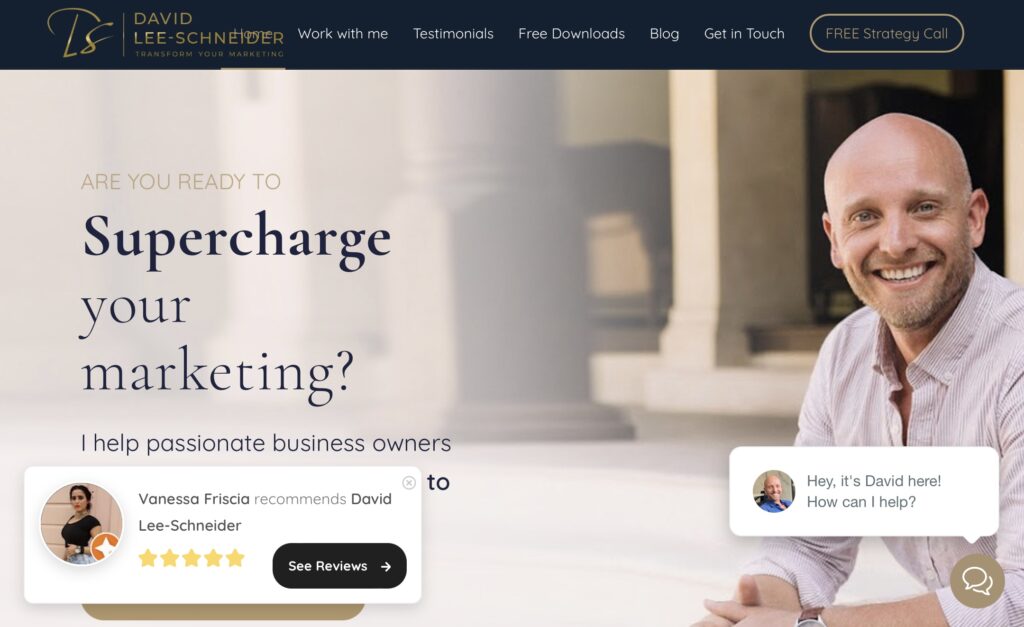1024x627 pixels.
Task: Click the David Lee-Schneider brand name text
Action: (208, 29)
